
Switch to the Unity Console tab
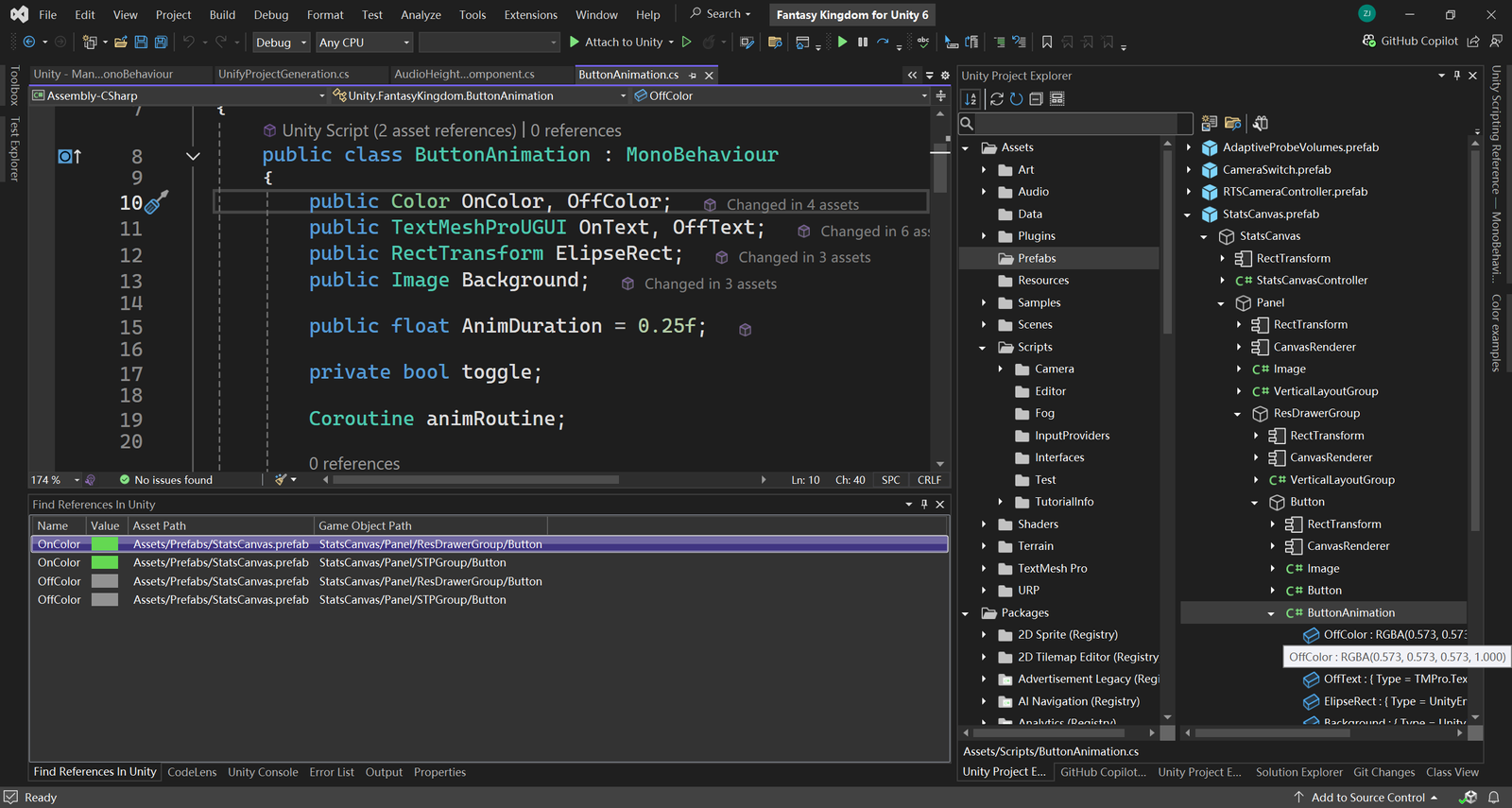(263, 772)
